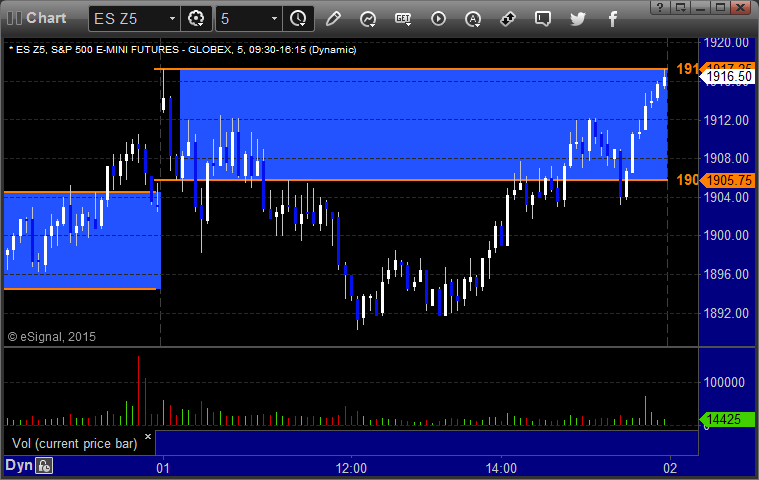Click the 1920.00 price axis label
The width and height of the screenshot is (759, 480).
click(x=726, y=43)
